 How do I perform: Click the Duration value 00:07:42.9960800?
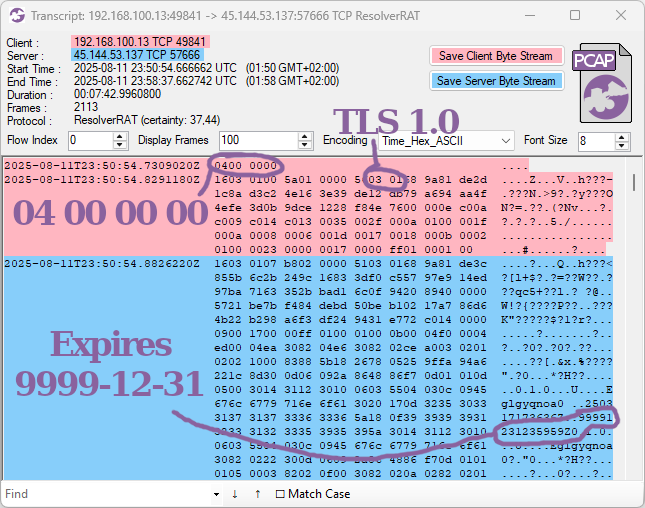click(x=117, y=94)
